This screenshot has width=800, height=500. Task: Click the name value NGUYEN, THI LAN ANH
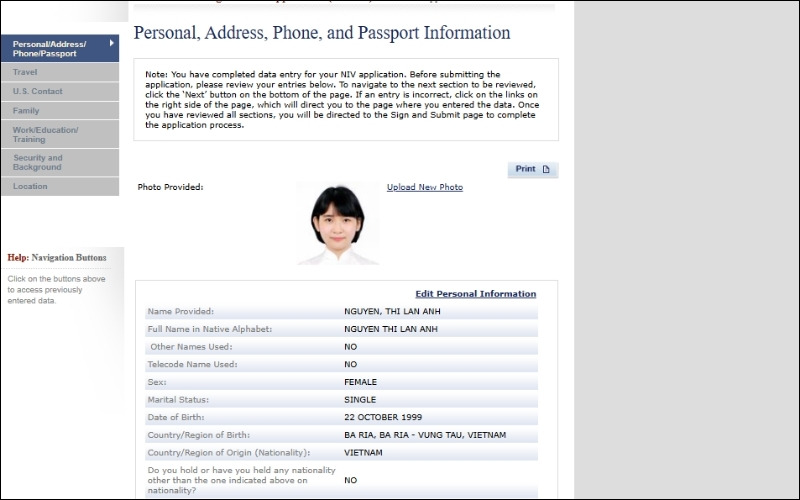tap(391, 311)
